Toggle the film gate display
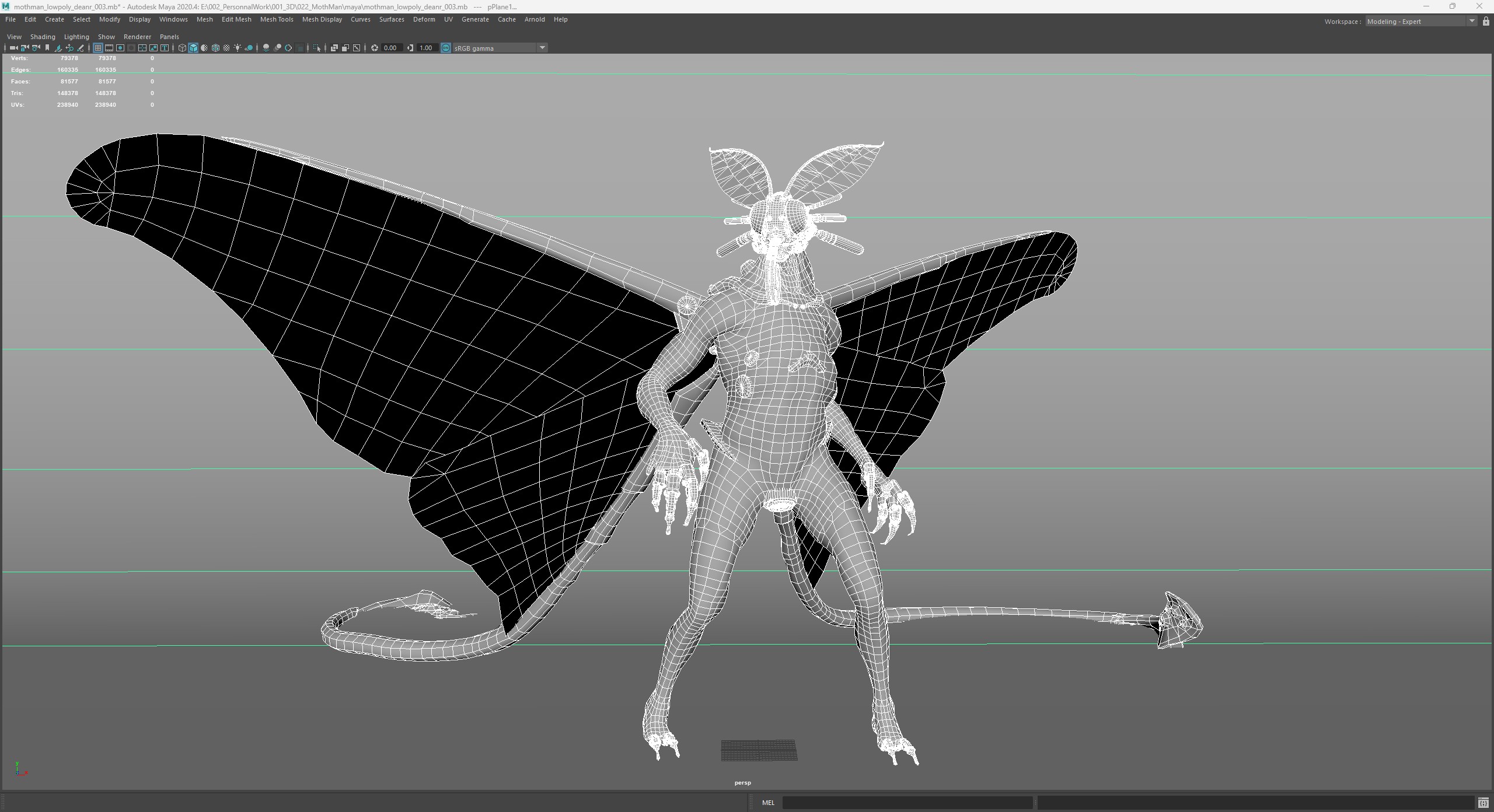The width and height of the screenshot is (1494, 812). coord(109,48)
